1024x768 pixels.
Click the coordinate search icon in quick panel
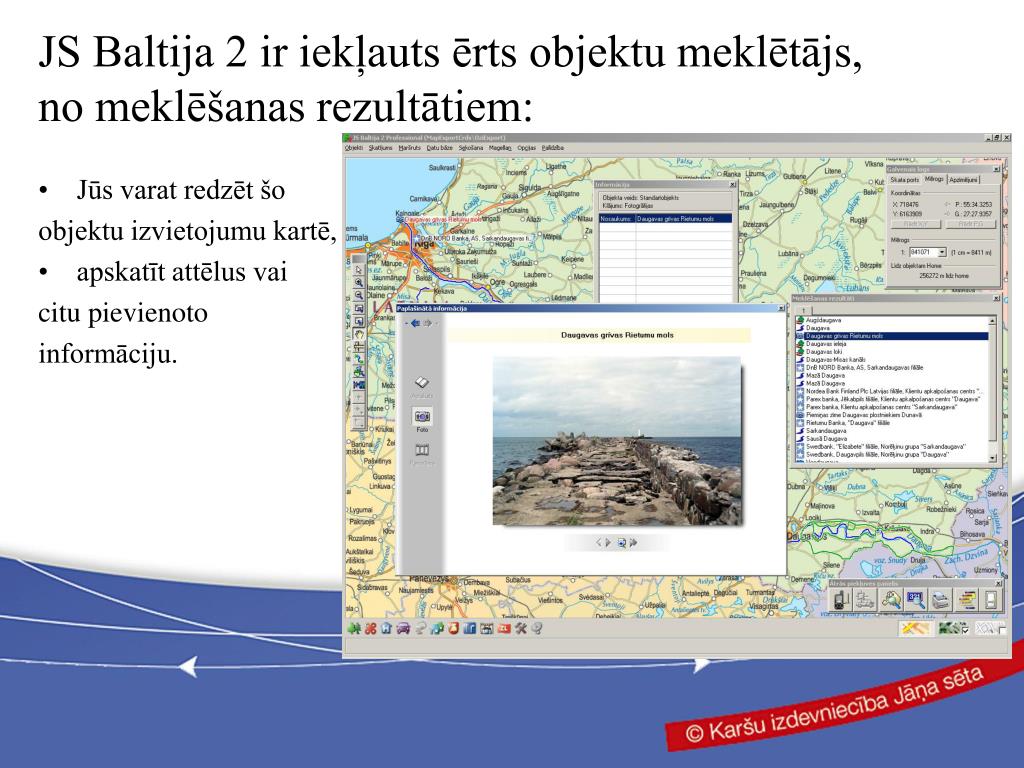(916, 600)
